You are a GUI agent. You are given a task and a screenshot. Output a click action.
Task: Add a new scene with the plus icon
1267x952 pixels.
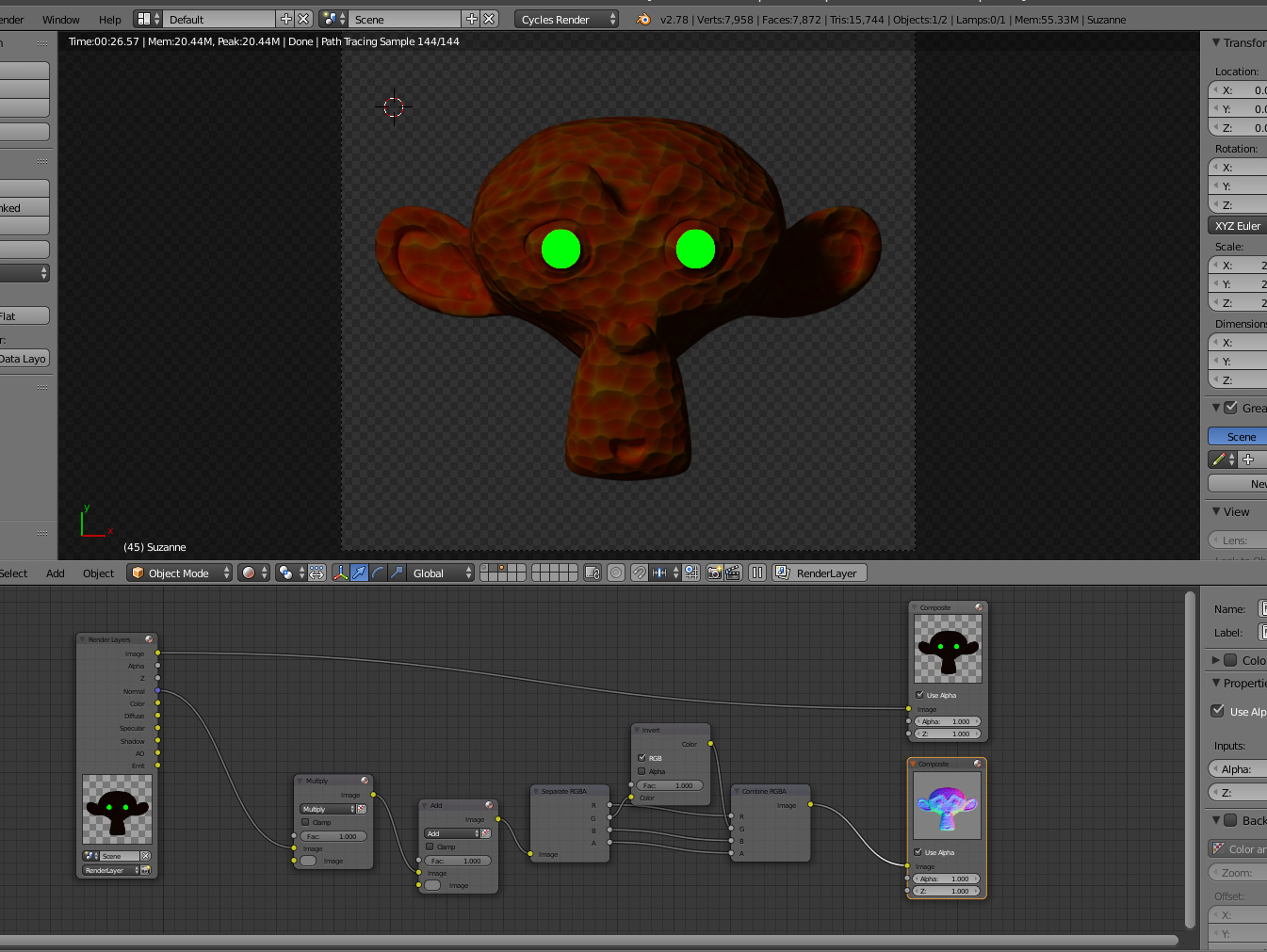471,19
